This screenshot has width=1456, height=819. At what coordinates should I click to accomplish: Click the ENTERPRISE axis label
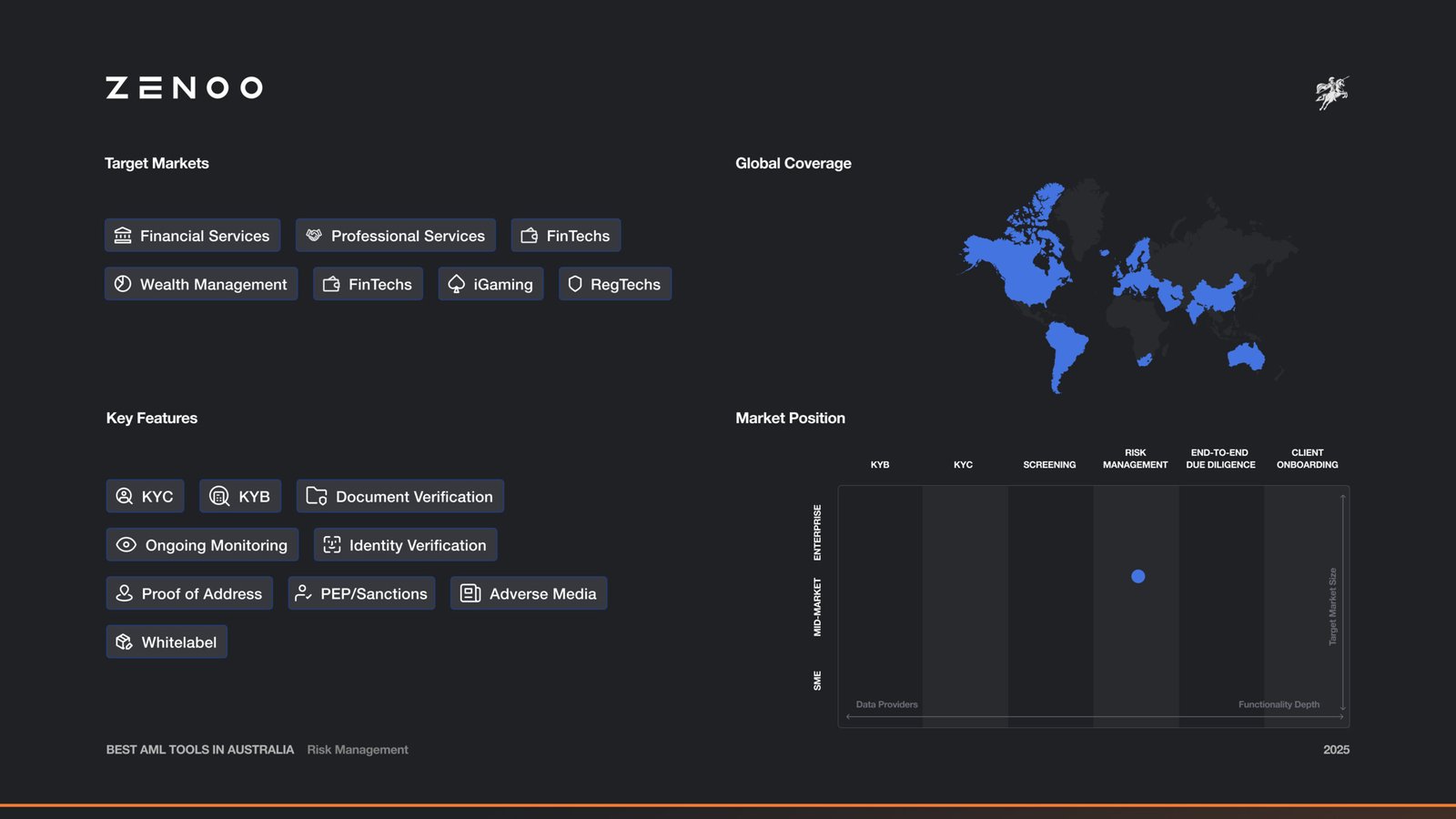(x=817, y=532)
